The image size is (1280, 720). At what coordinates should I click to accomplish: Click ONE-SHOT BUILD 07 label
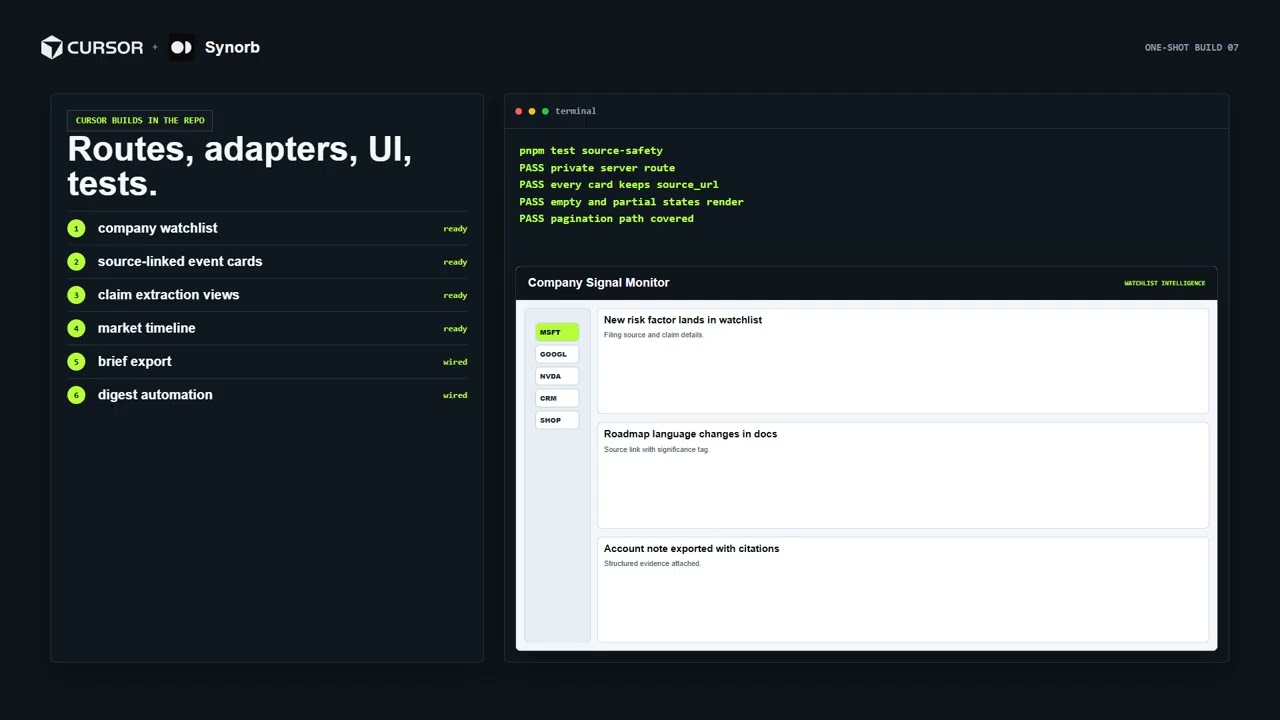pos(1192,48)
